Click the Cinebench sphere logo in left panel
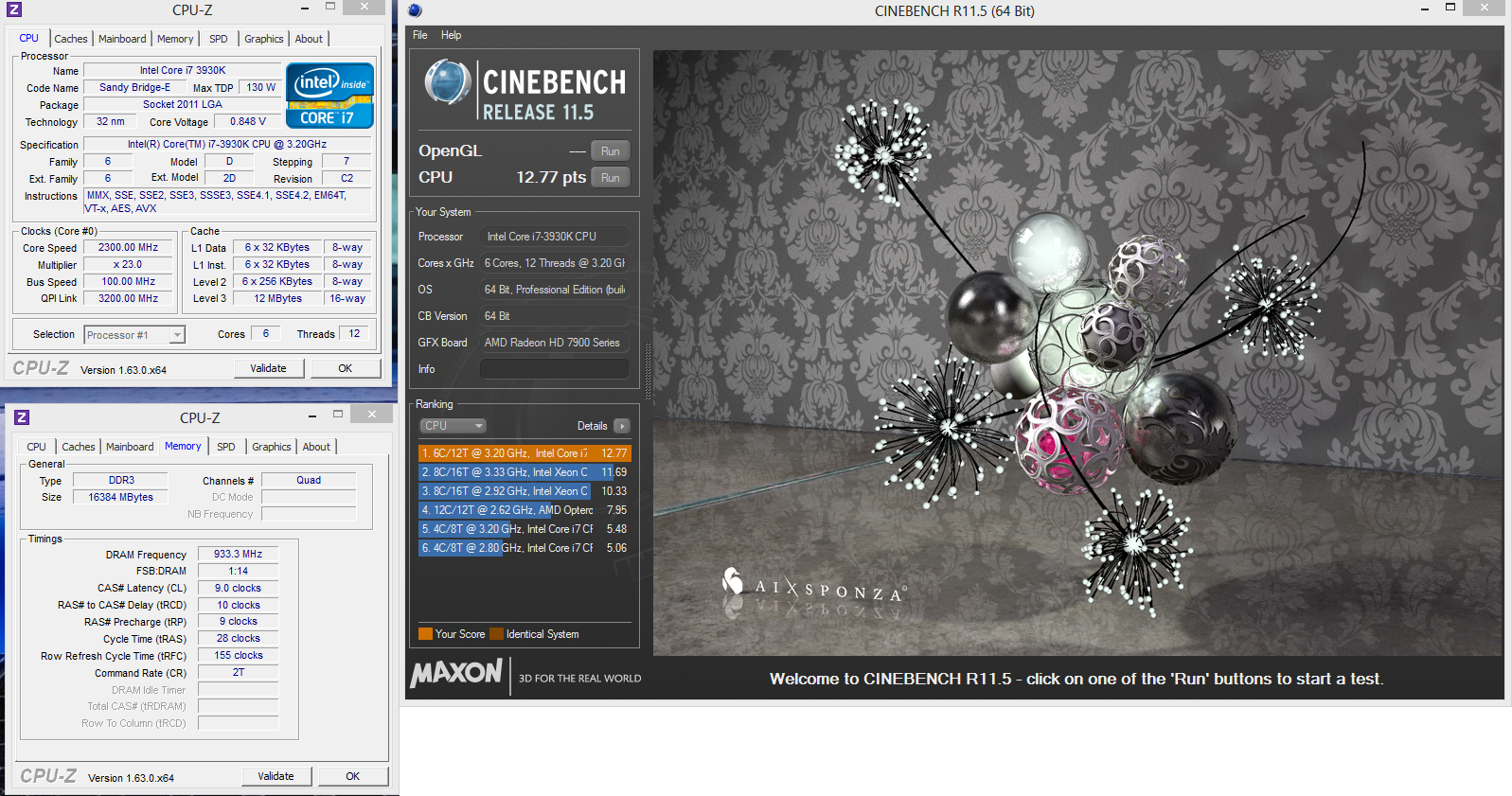Image resolution: width=1512 pixels, height=796 pixels. click(448, 82)
